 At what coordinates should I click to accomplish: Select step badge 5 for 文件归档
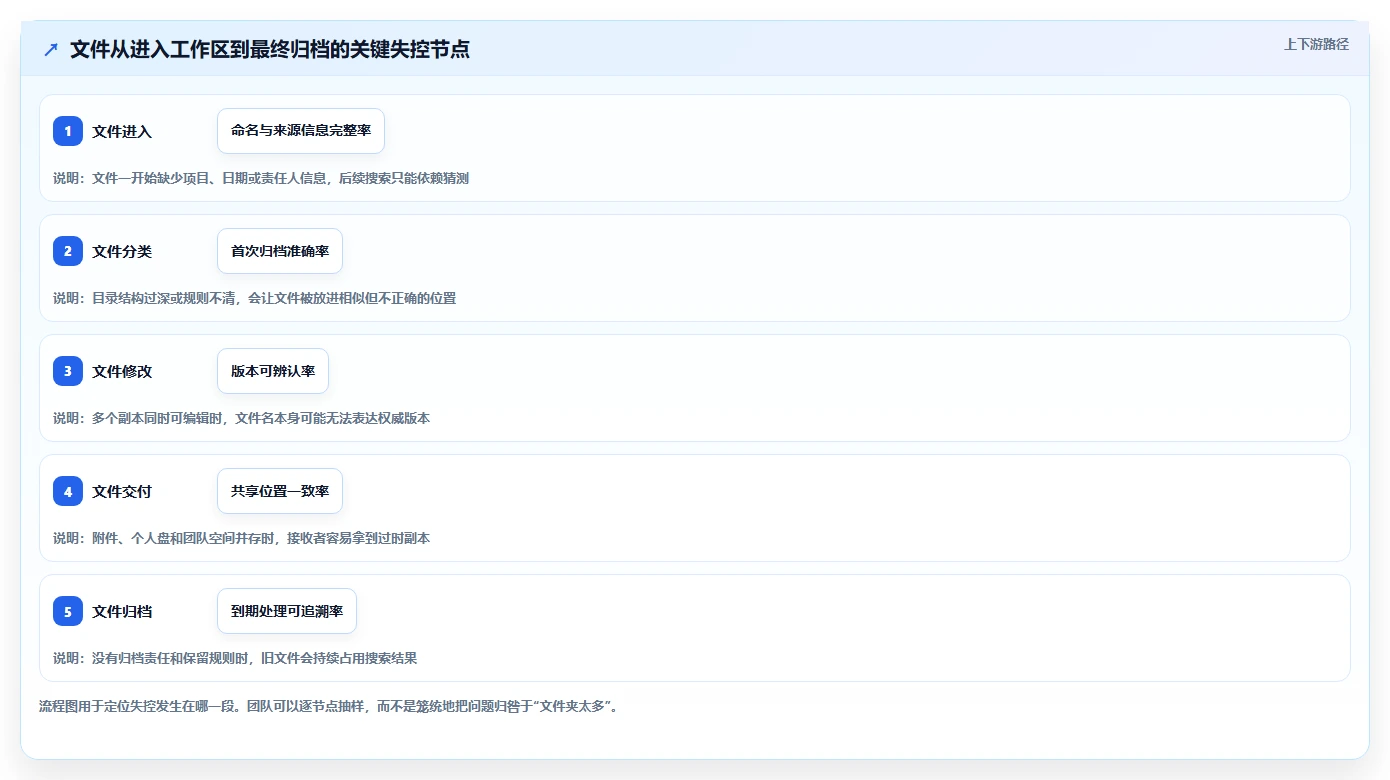pos(68,611)
